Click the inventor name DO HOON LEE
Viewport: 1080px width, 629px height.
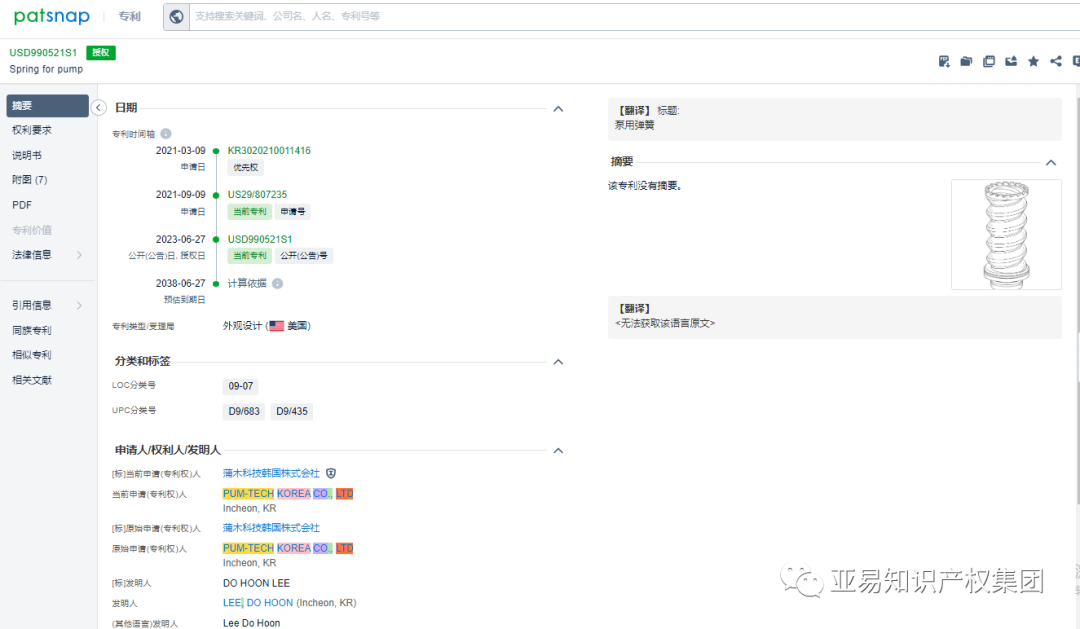coord(256,583)
